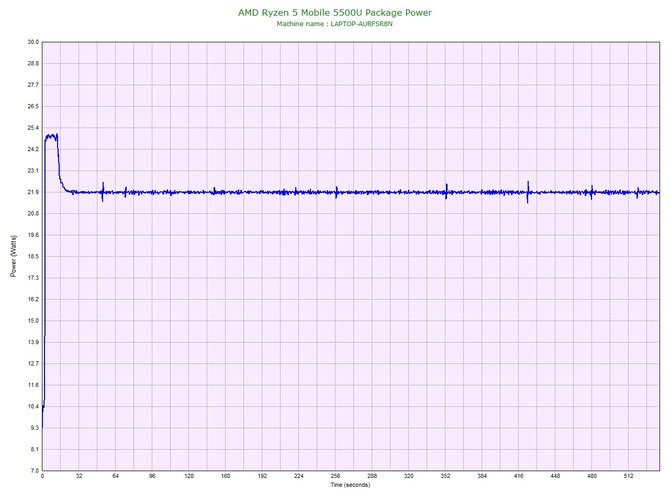Click the 64 seconds x-axis label
The image size is (670, 502).
[115, 476]
